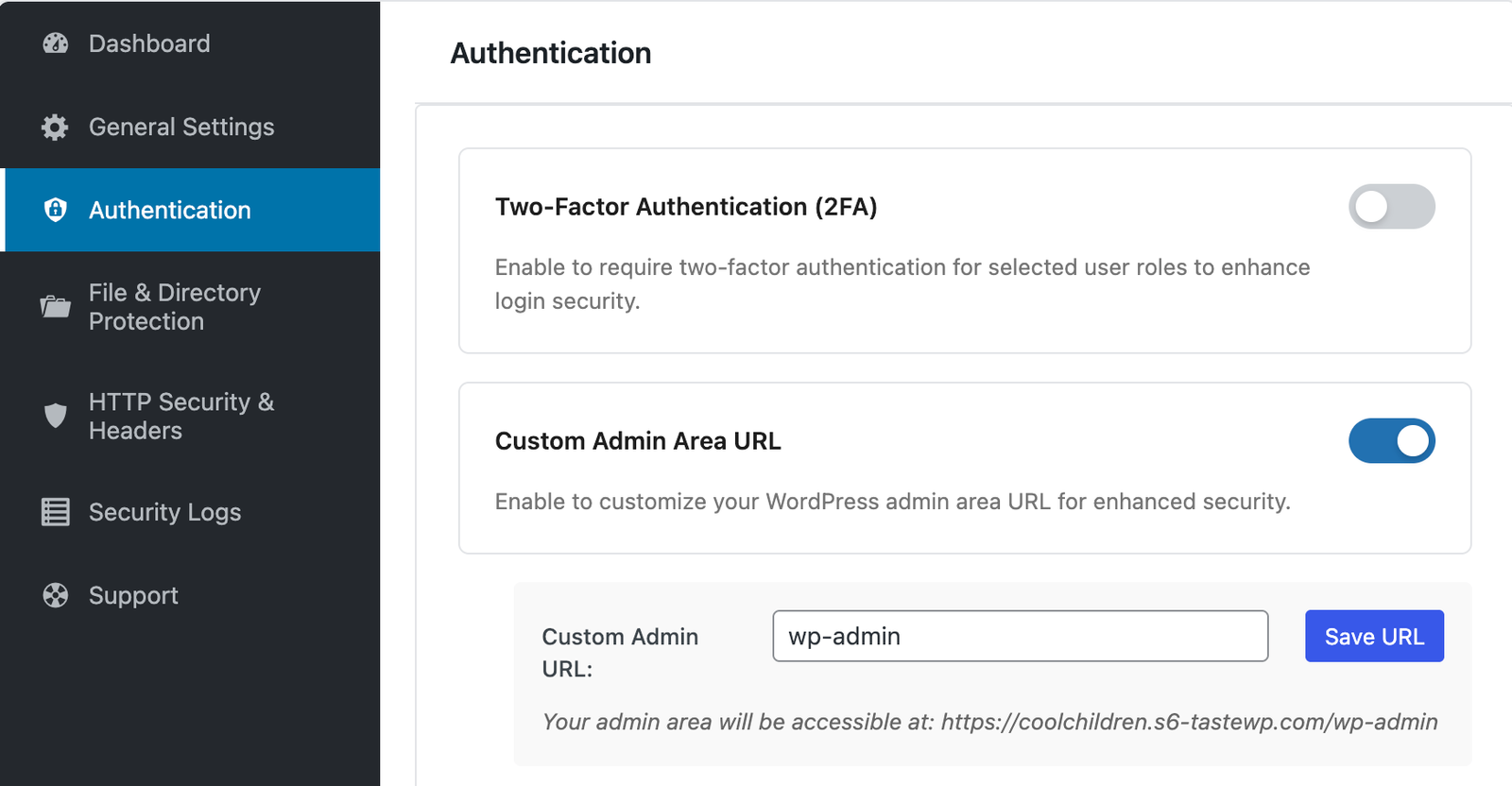The height and width of the screenshot is (786, 1512).
Task: Enable the Two-Factor Authentication toggle
Action: (1391, 207)
